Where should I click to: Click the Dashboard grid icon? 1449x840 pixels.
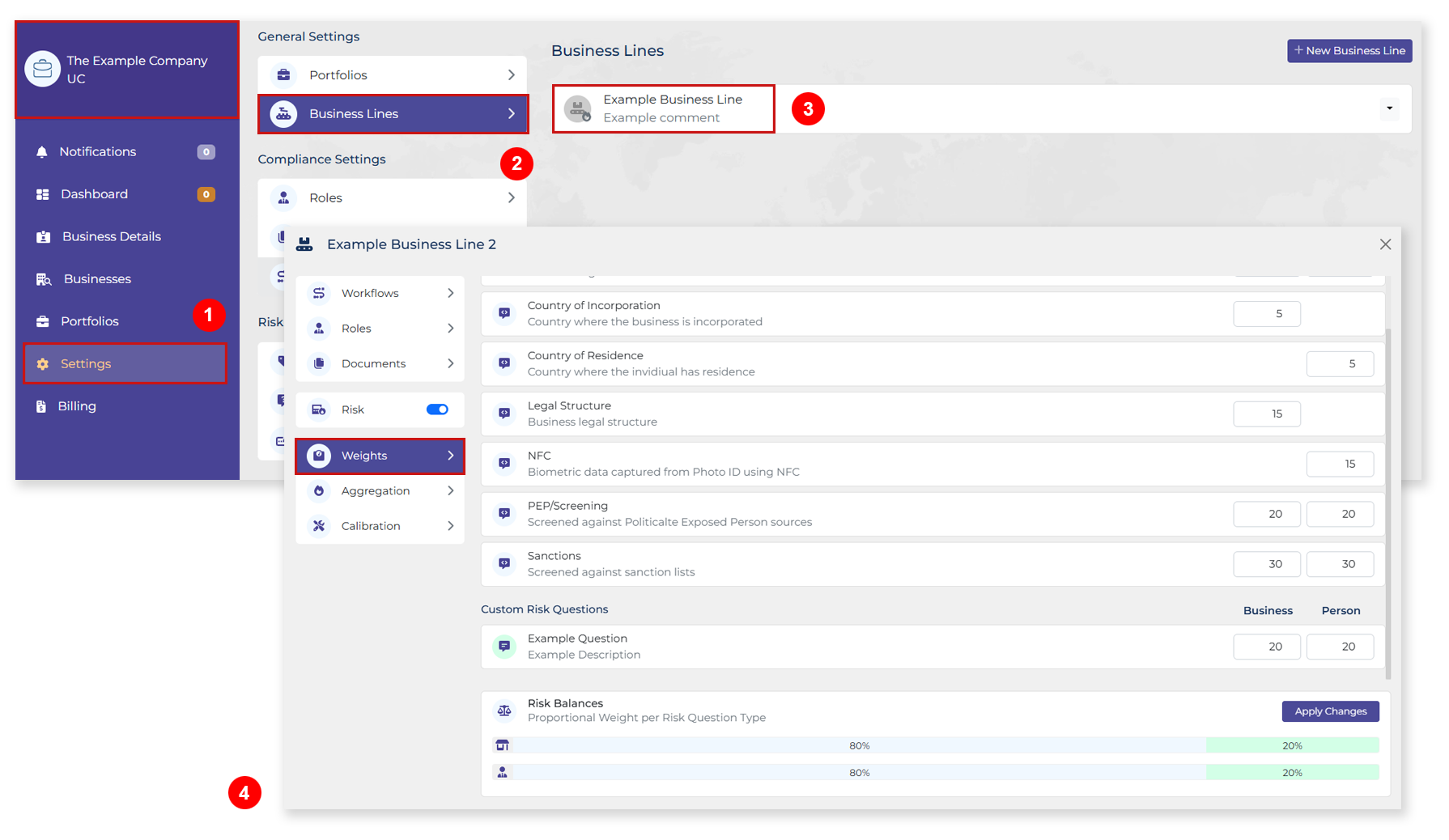coord(43,194)
